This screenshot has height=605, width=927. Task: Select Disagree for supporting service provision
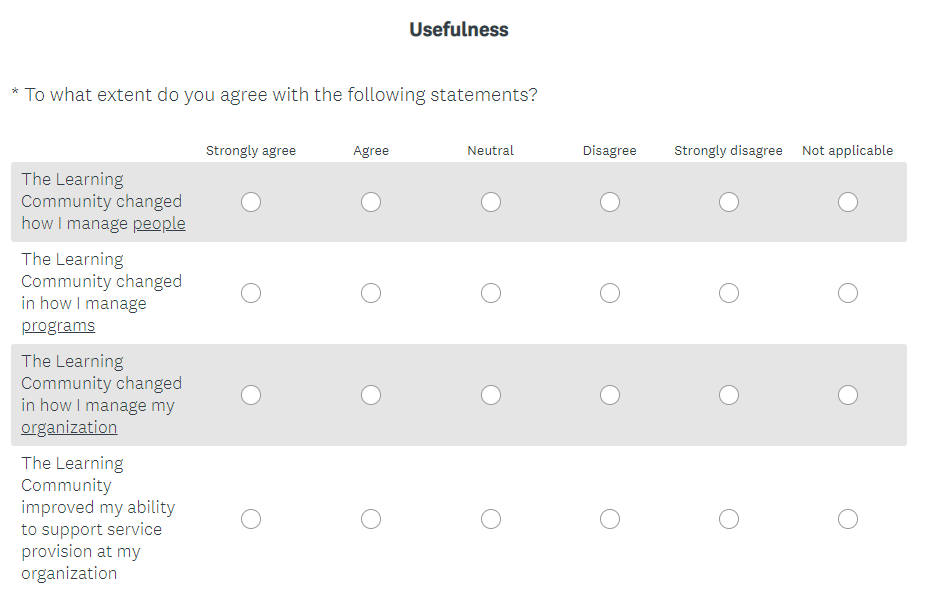point(610,519)
